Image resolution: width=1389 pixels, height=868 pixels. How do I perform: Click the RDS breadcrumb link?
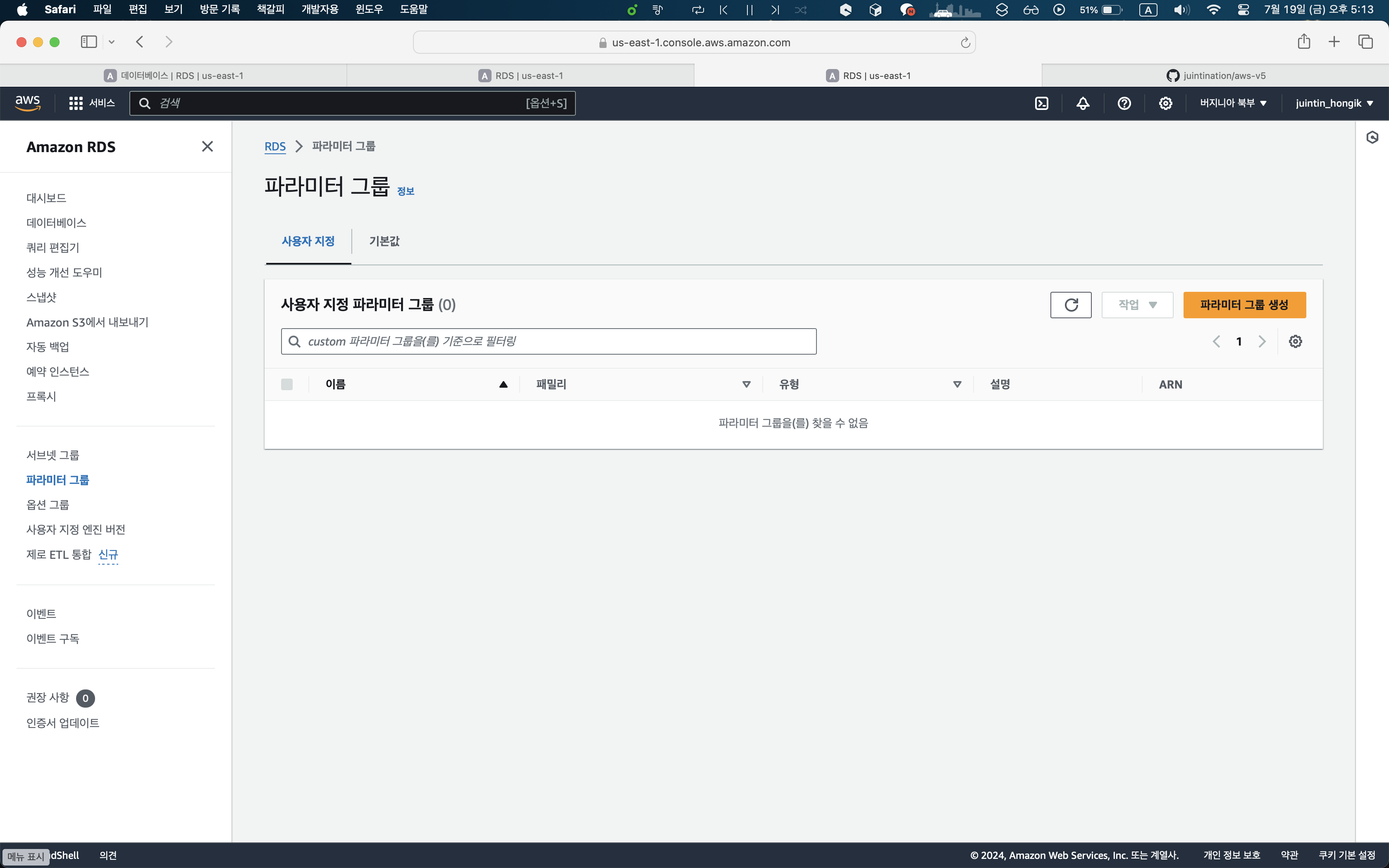[x=275, y=146]
